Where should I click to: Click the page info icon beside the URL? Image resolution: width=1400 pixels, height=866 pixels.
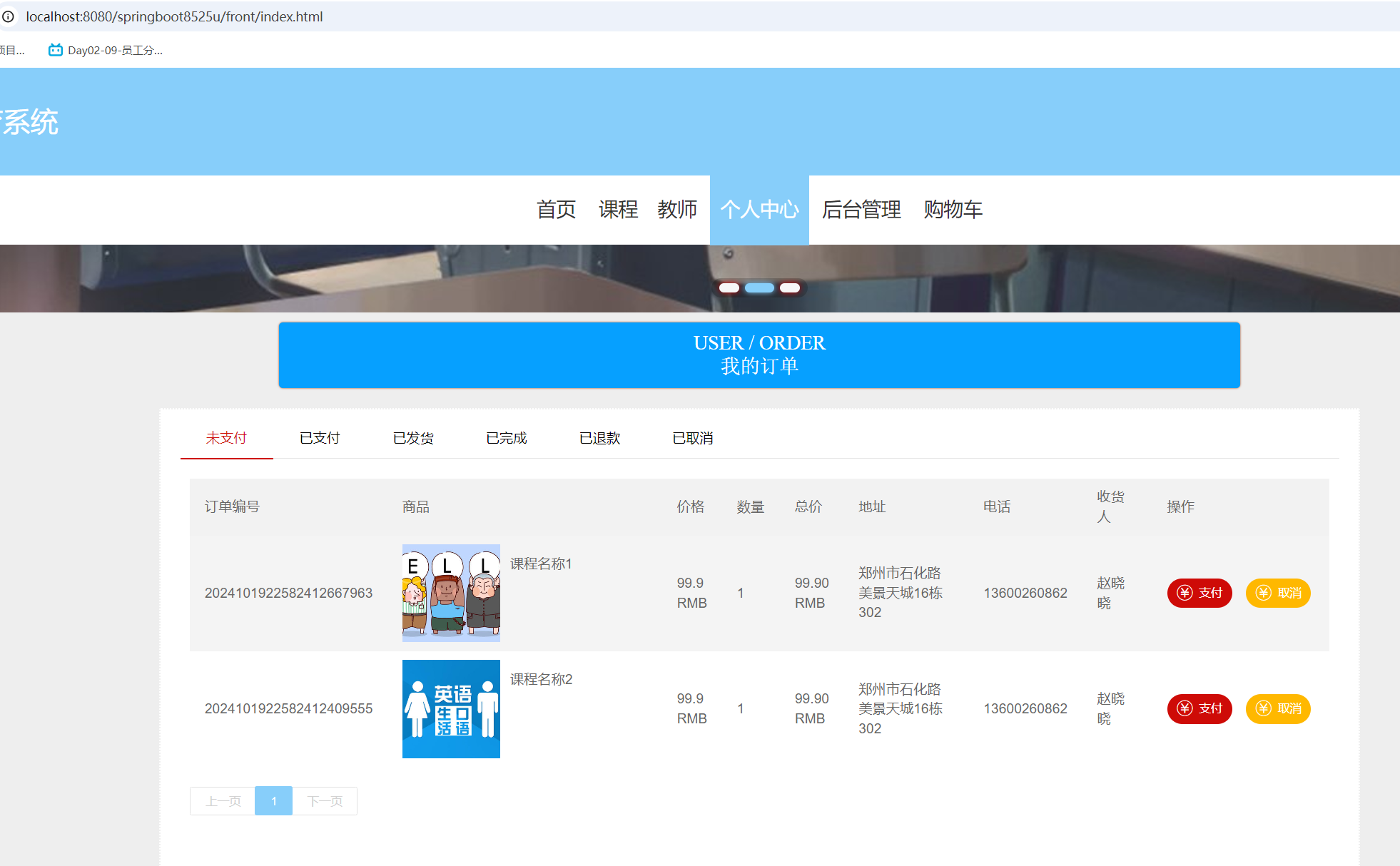click(x=10, y=16)
